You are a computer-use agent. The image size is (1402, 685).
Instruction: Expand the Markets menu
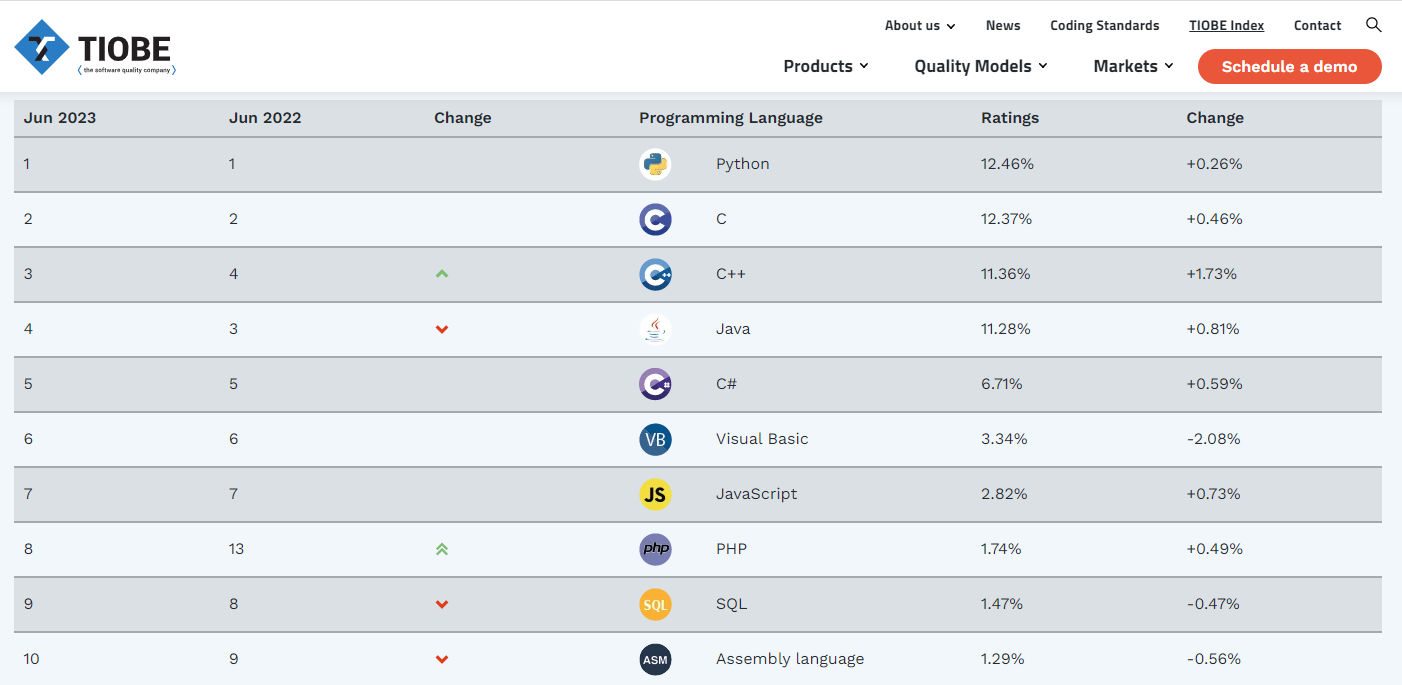coord(1132,66)
